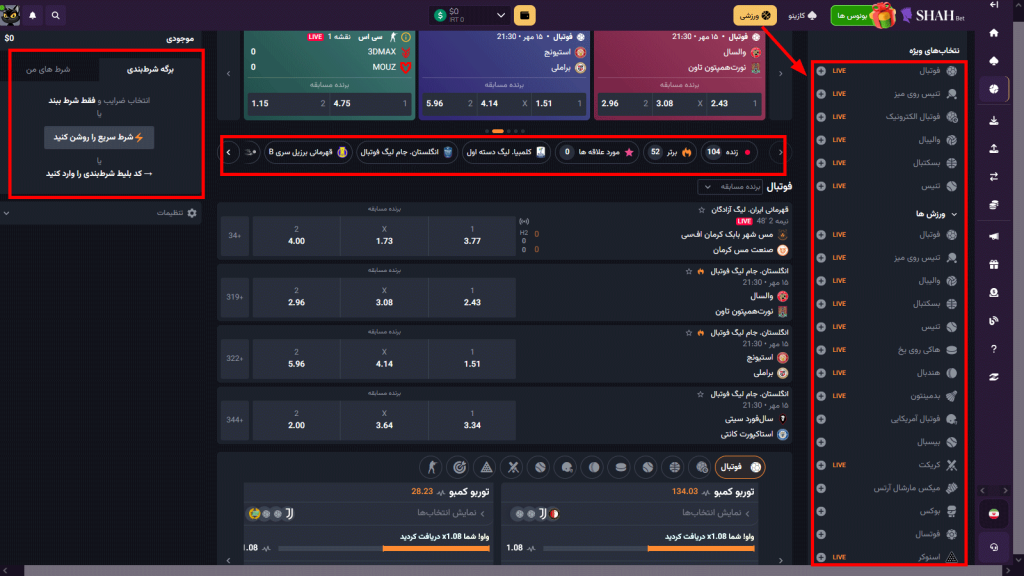Click the search magnifier icon in header
The height and width of the screenshot is (576, 1024).
coord(54,16)
